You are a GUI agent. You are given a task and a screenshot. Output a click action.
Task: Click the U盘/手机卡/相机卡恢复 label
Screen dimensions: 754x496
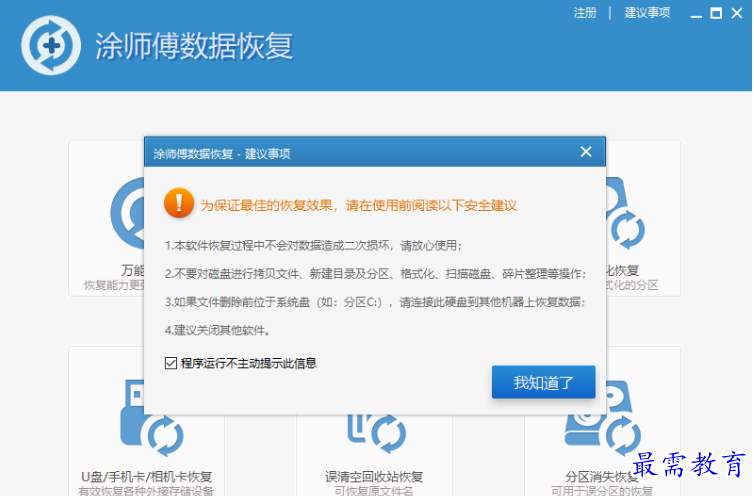tap(147, 477)
